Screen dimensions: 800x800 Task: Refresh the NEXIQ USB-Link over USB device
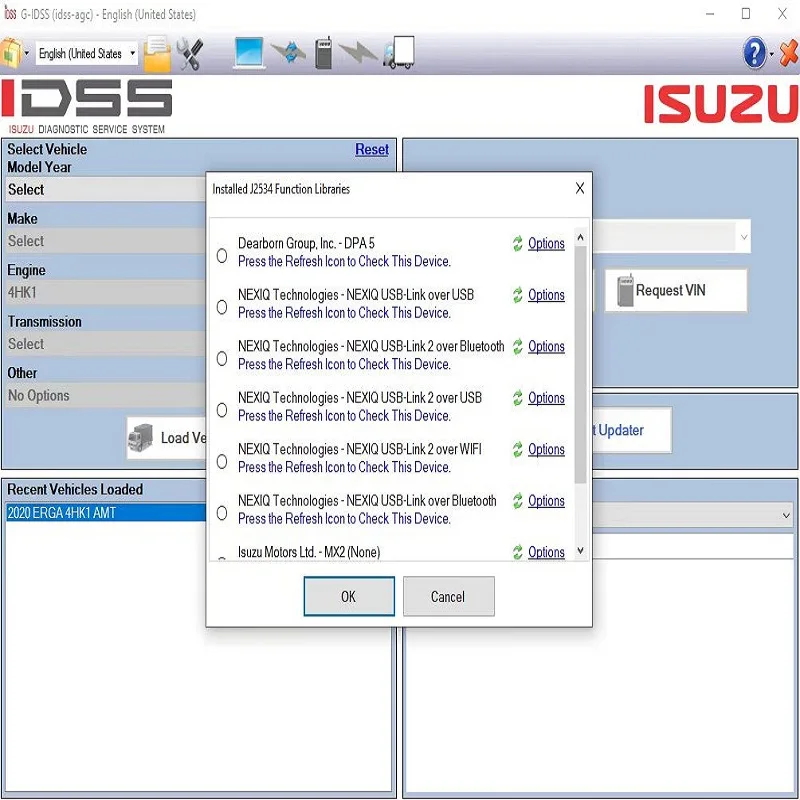[x=517, y=295]
